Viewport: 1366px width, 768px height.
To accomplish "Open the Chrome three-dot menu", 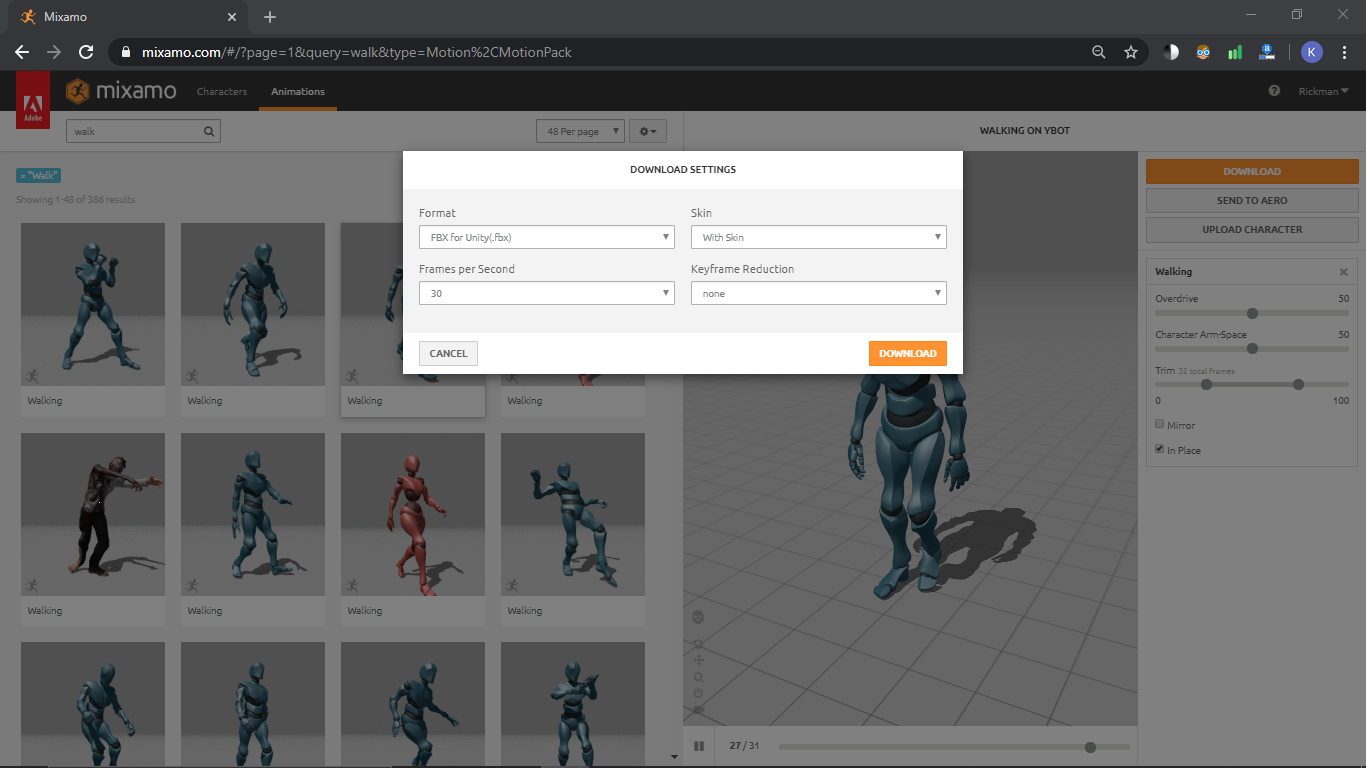I will click(x=1344, y=52).
